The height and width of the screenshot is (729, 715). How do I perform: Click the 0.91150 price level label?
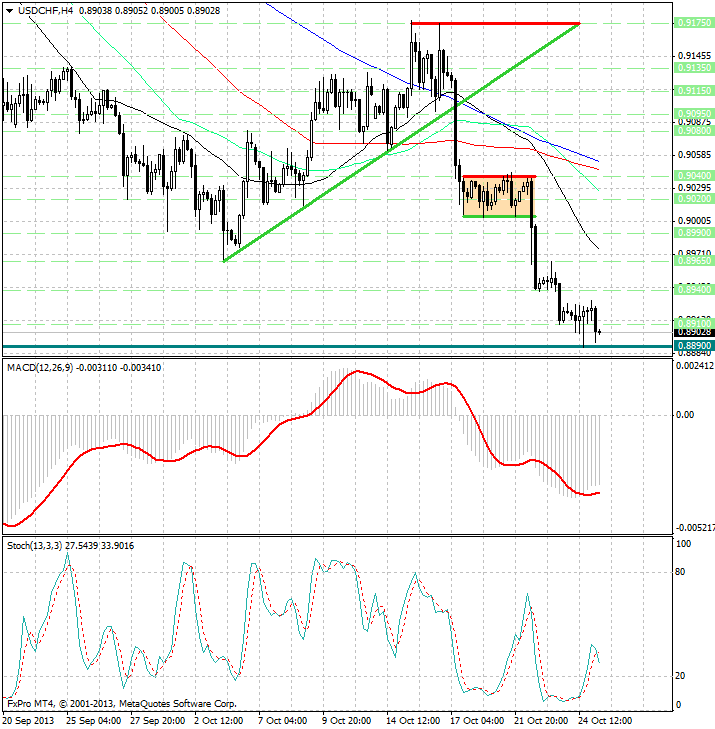pyautogui.click(x=694, y=91)
